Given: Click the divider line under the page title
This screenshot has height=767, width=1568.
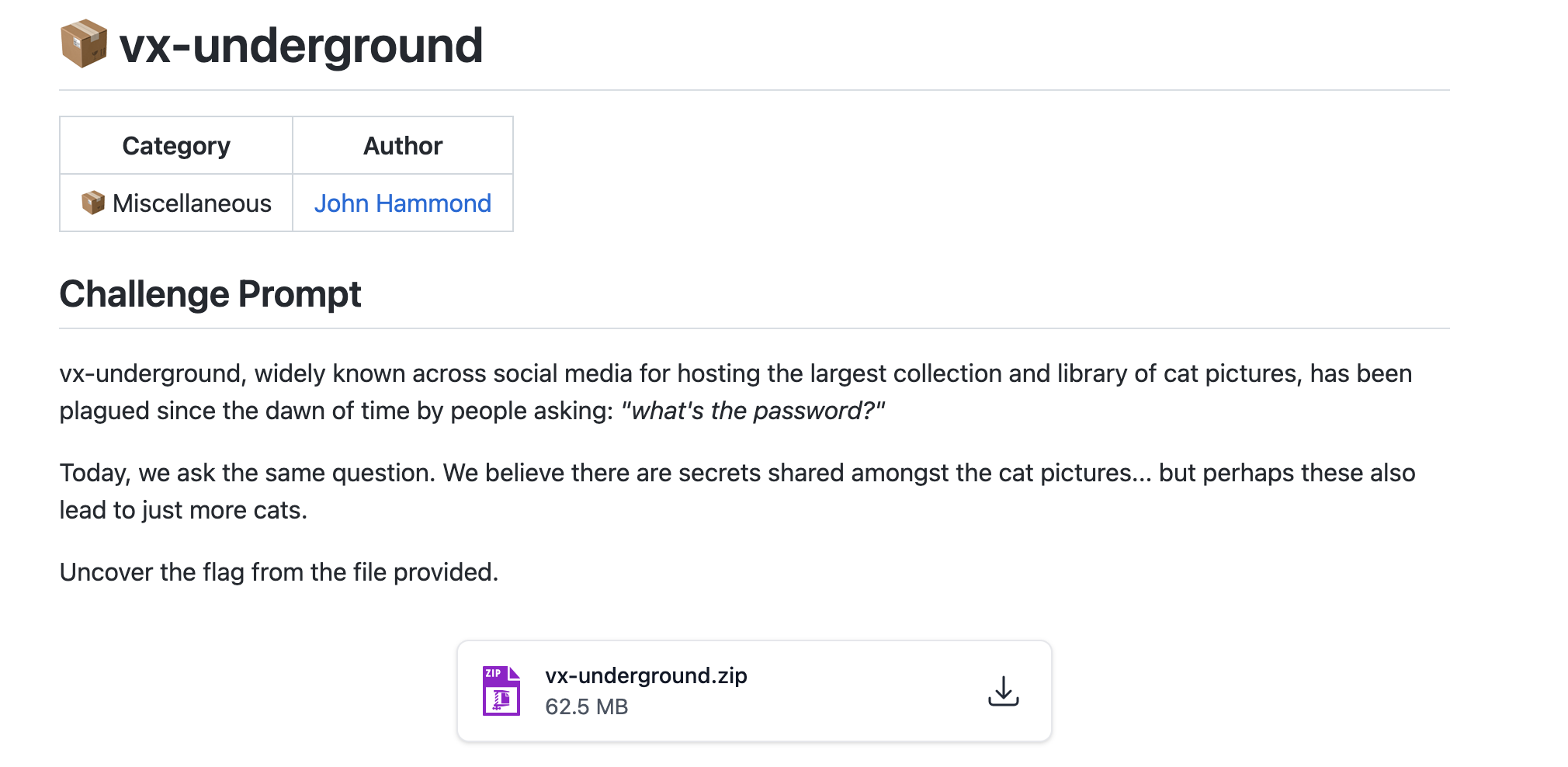Looking at the screenshot, I should pos(754,90).
